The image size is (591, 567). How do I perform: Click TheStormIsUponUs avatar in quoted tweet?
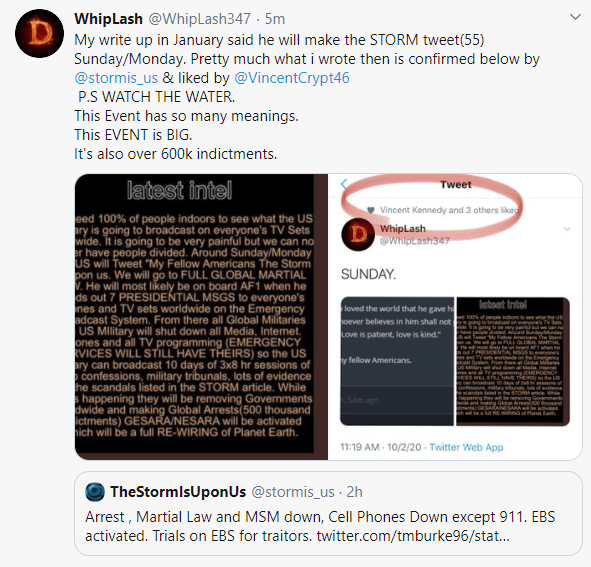point(95,492)
